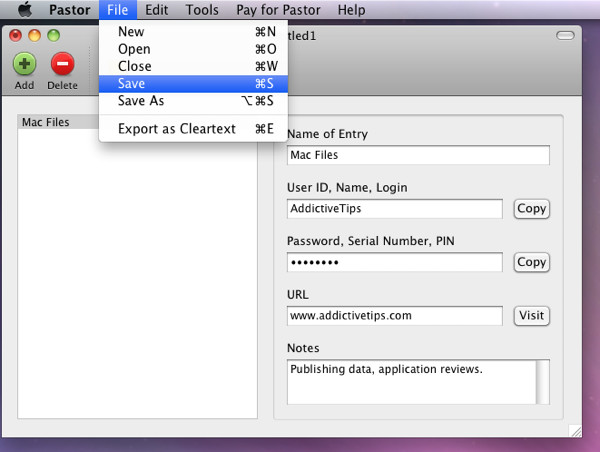This screenshot has width=600, height=452.
Task: Select Save in the File menu
Action: tap(193, 83)
